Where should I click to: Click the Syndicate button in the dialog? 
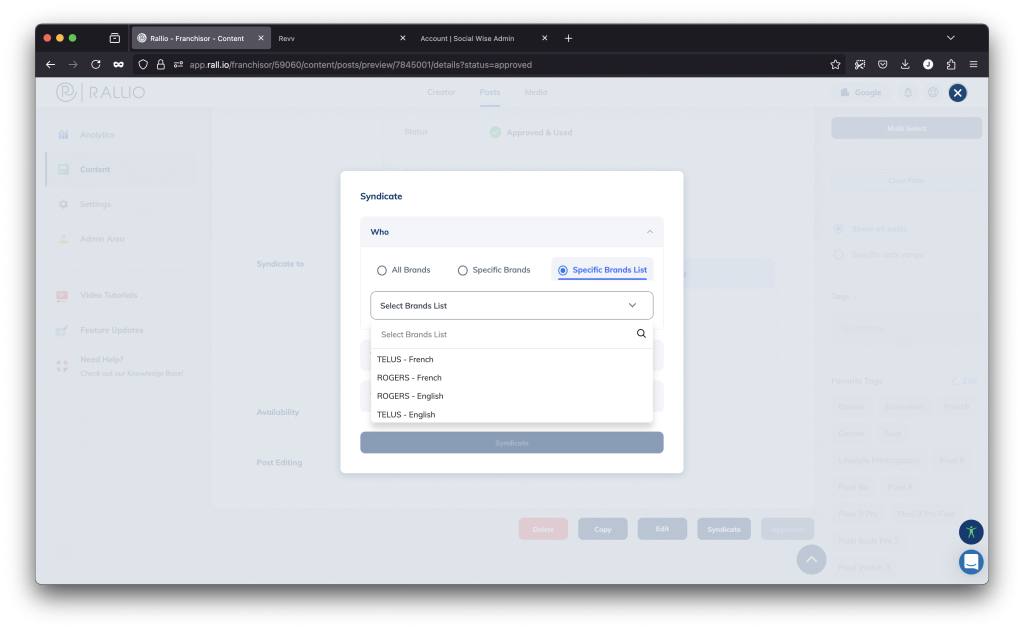[511, 443]
